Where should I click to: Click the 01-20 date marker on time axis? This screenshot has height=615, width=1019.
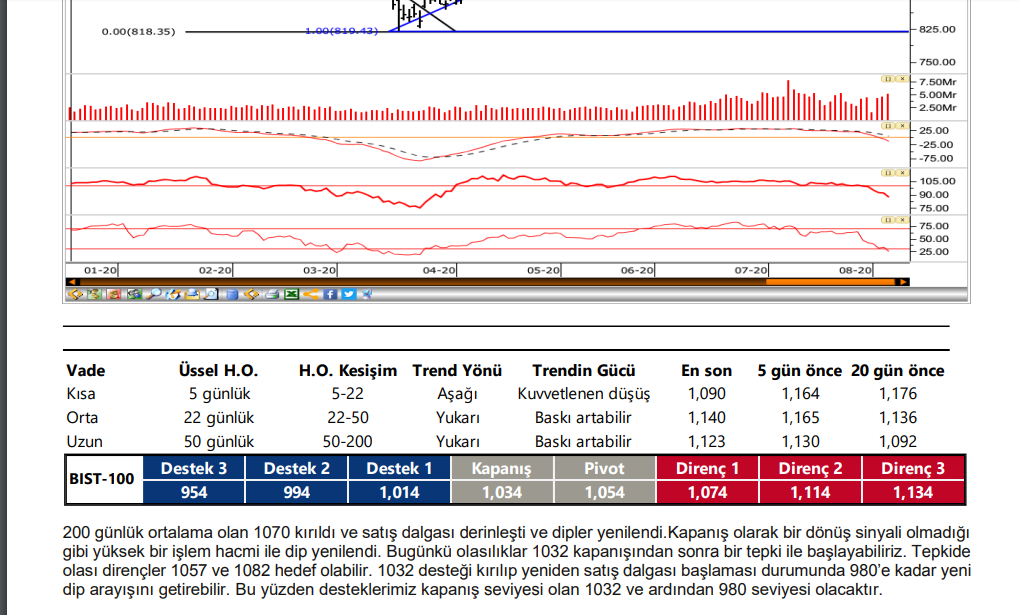(100, 270)
